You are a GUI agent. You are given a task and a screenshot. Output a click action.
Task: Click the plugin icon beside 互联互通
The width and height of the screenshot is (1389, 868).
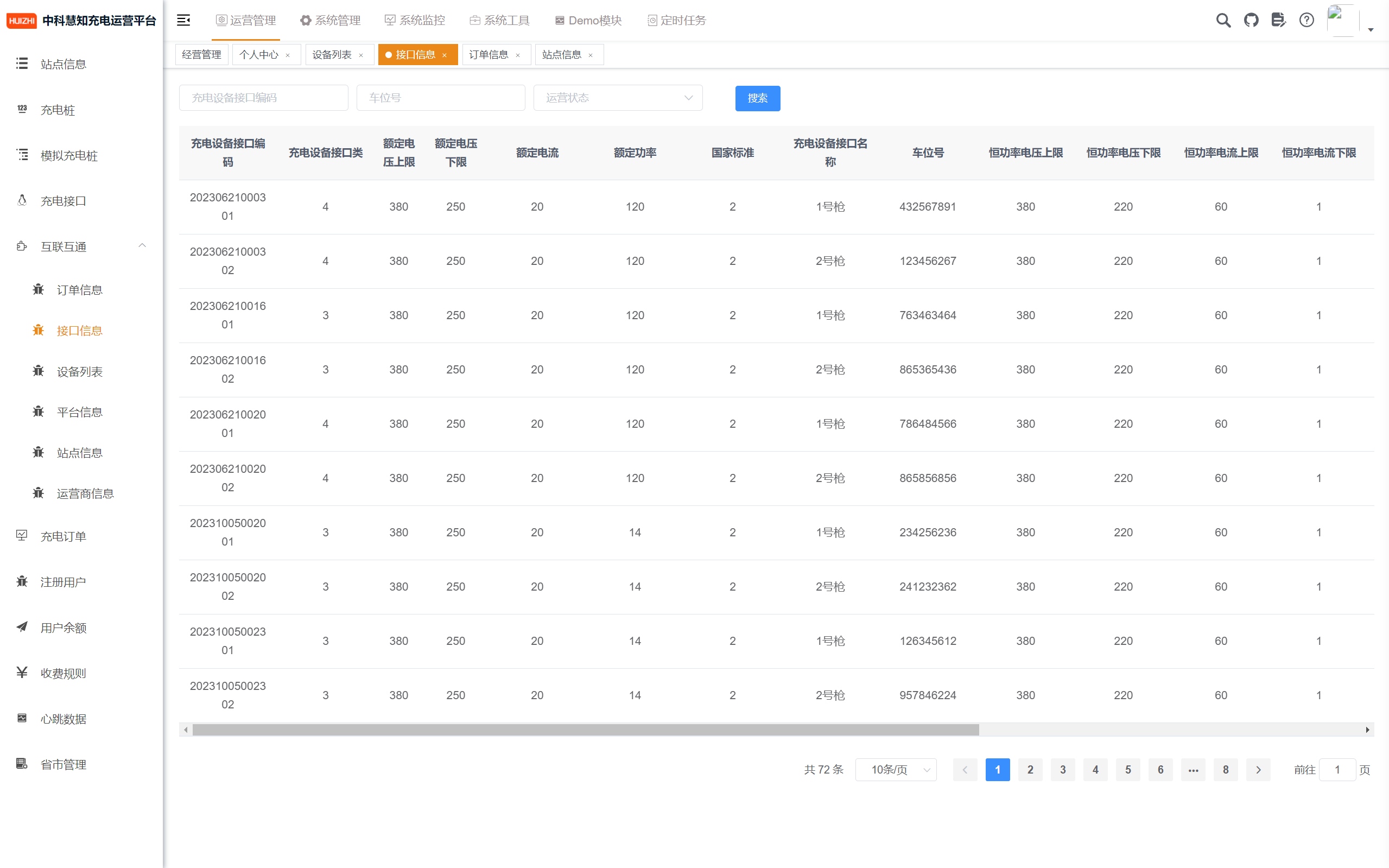click(x=22, y=246)
